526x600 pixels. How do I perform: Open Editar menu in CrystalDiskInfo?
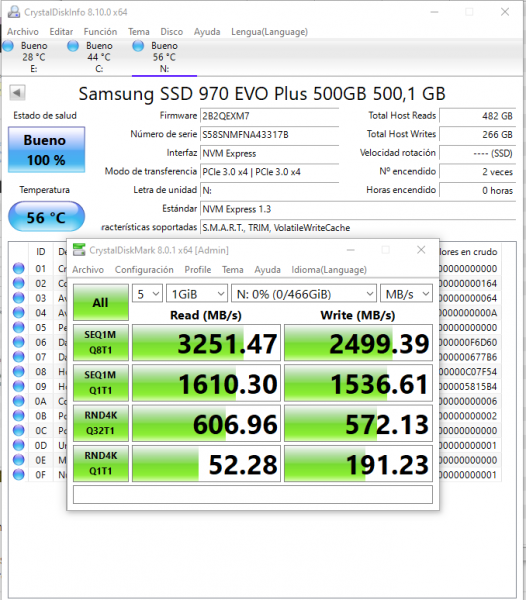[x=61, y=31]
